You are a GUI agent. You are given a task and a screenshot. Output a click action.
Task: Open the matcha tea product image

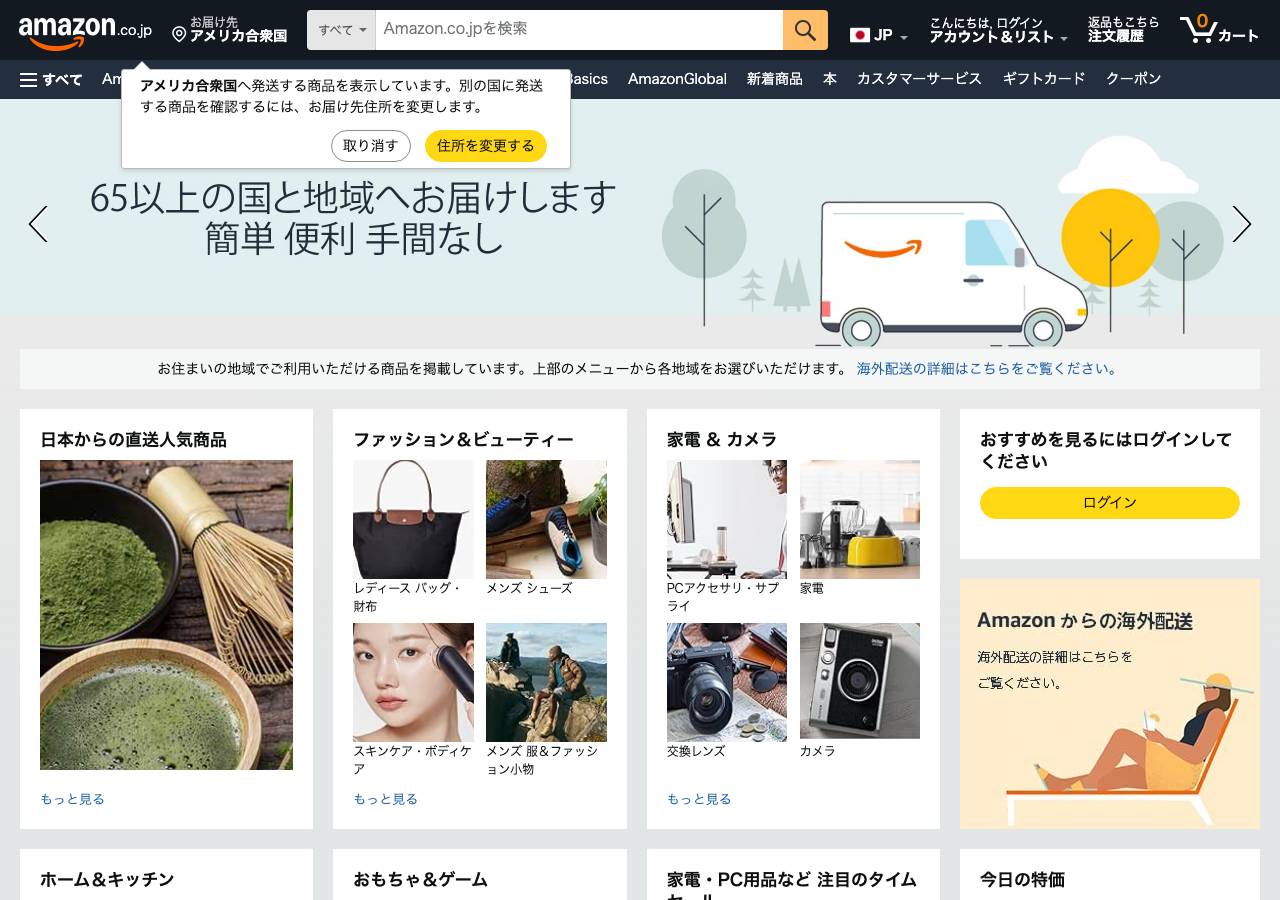(x=166, y=615)
